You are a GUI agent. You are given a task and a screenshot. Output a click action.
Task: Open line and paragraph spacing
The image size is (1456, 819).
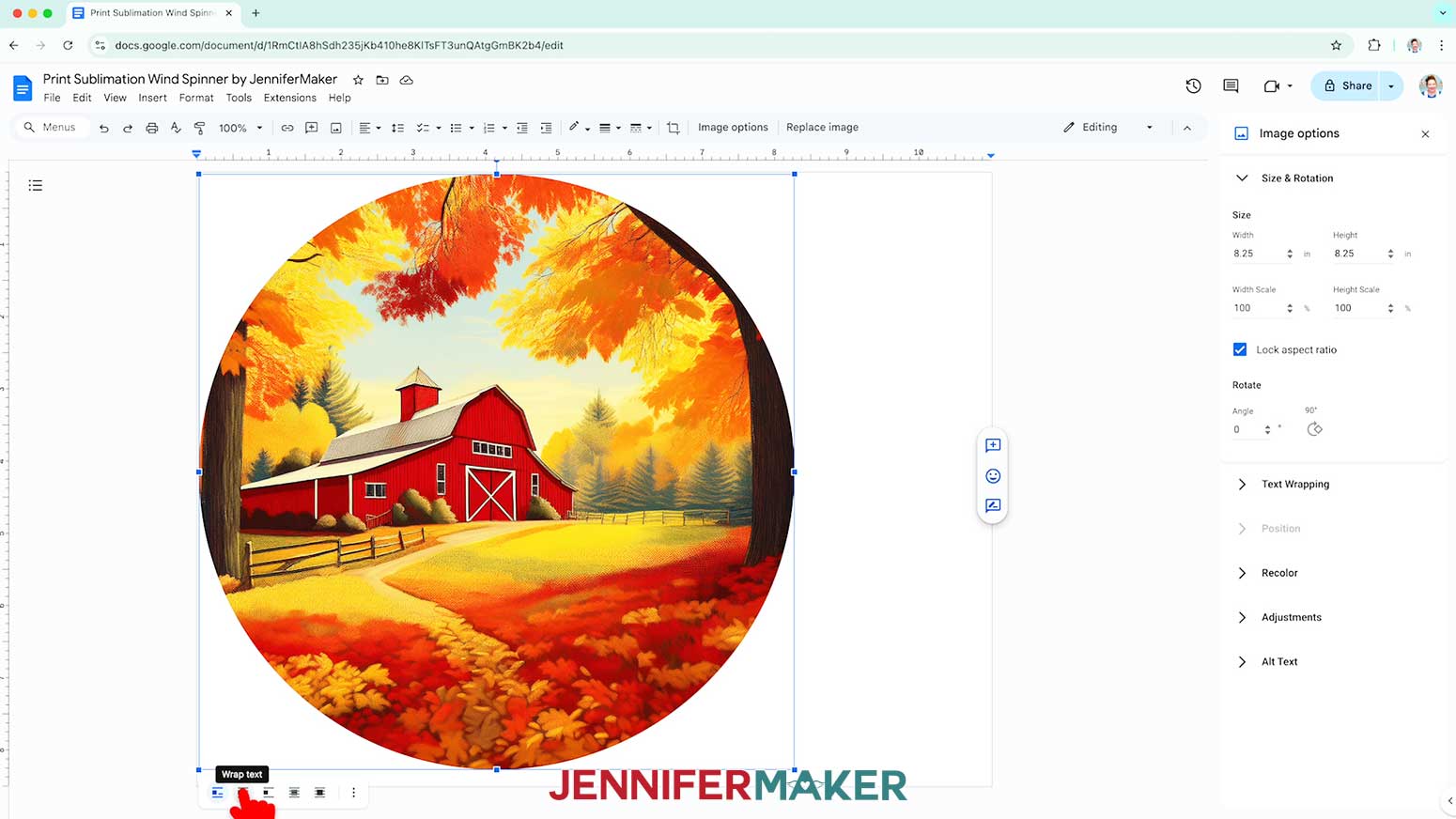[397, 128]
